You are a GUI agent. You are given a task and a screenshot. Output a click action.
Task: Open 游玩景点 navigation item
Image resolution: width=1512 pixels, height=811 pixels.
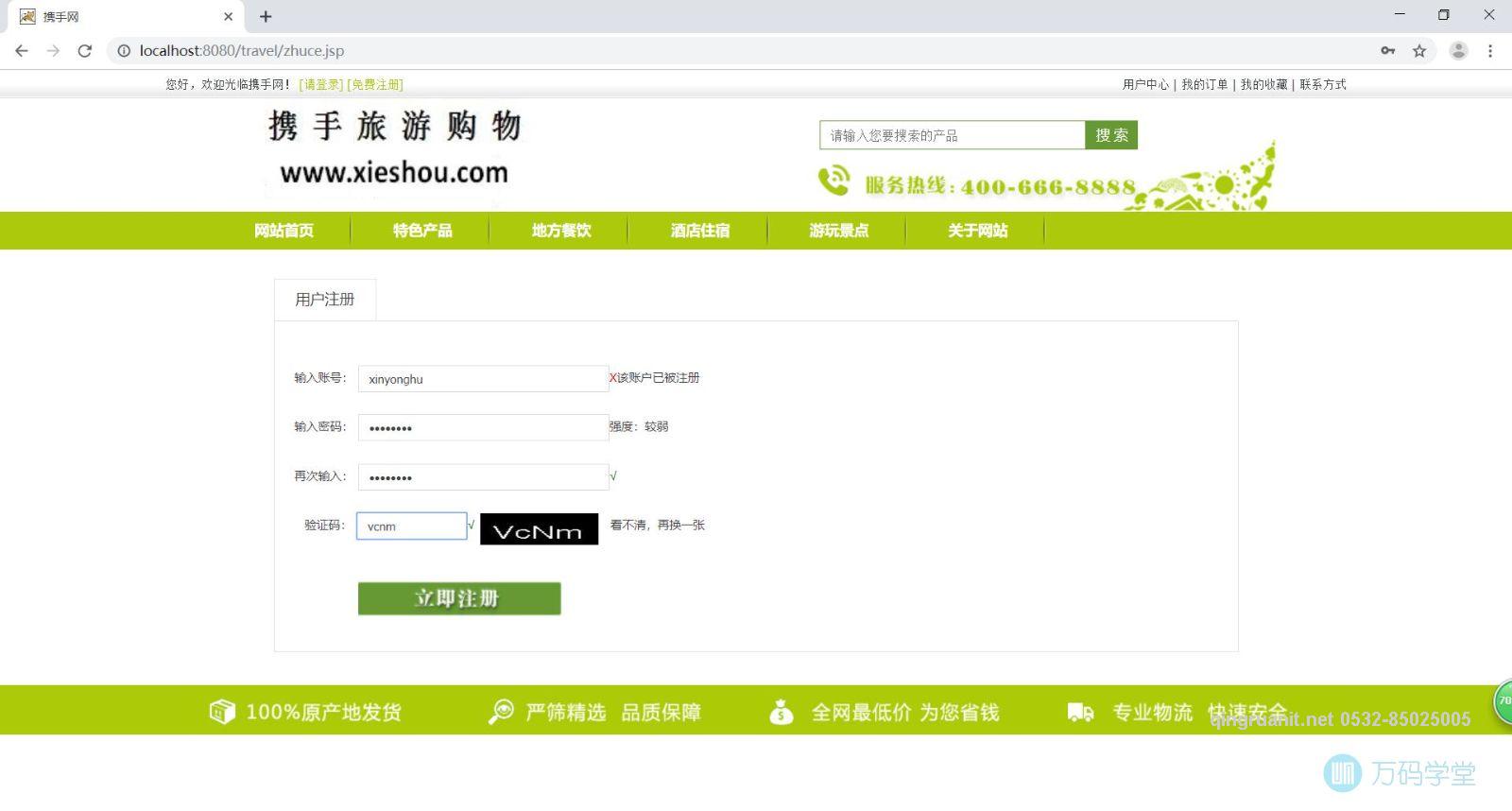point(838,231)
